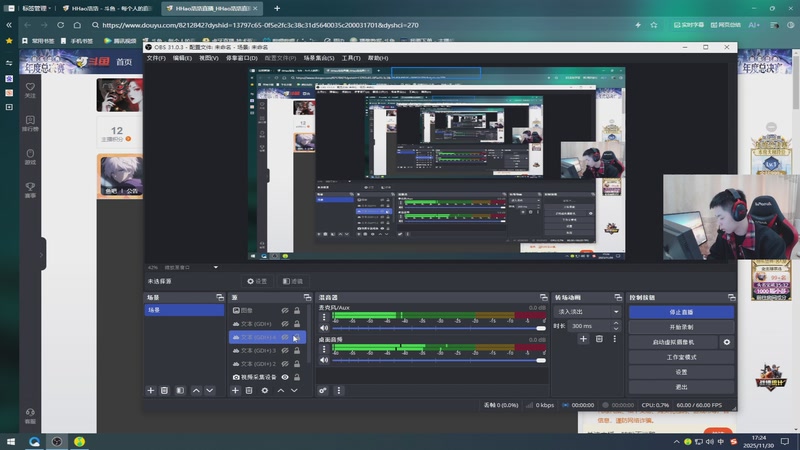800x450 pixels.
Task: Open OBS 工具(T) menu
Action: click(x=351, y=58)
